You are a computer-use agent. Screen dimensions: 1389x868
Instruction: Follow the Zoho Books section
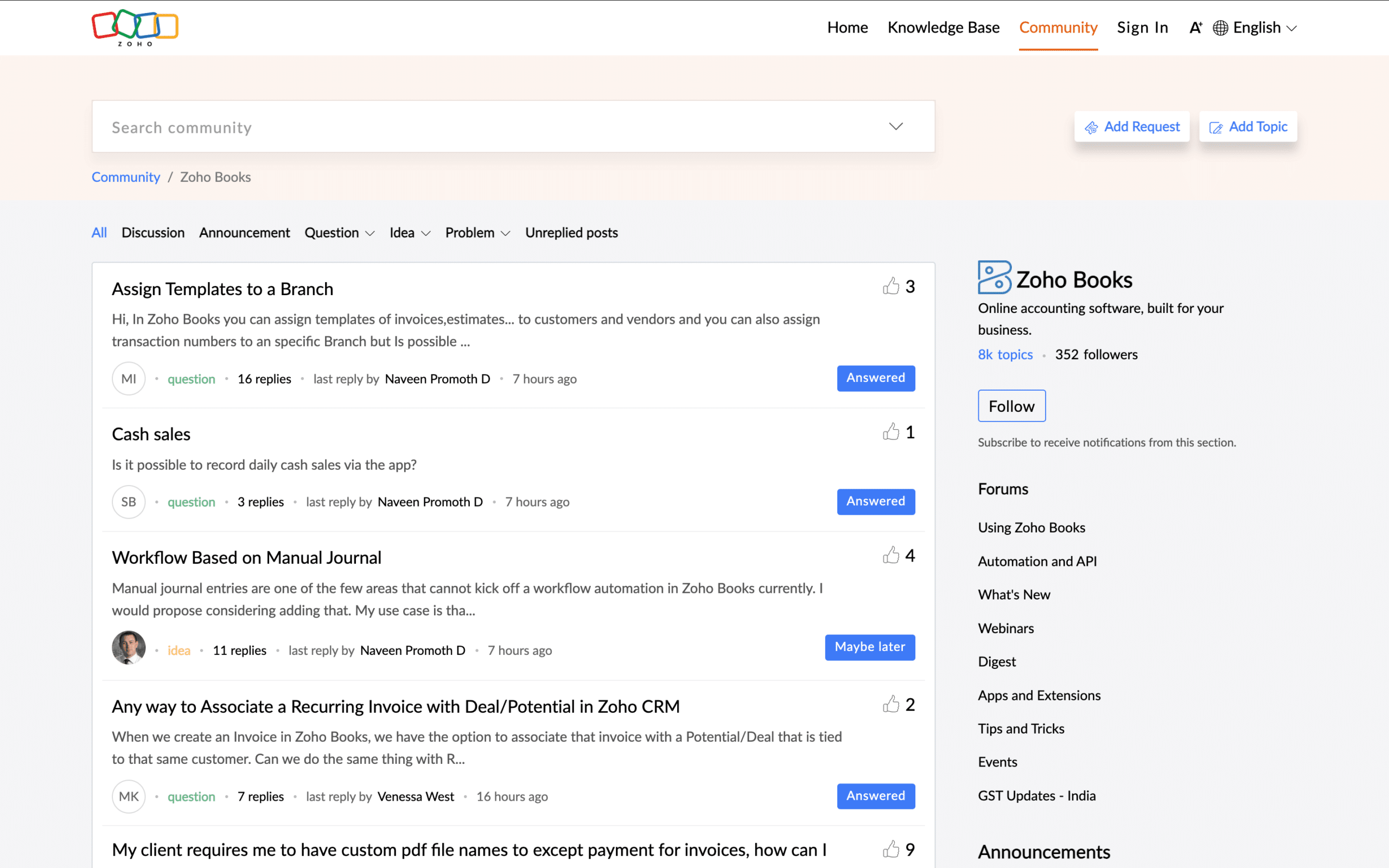[1011, 405]
